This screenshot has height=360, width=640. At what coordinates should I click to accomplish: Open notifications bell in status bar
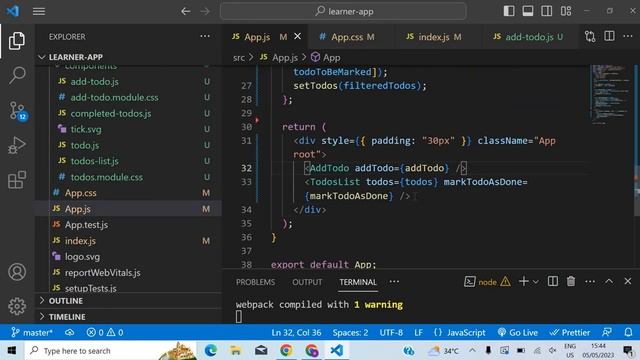[x=628, y=333]
